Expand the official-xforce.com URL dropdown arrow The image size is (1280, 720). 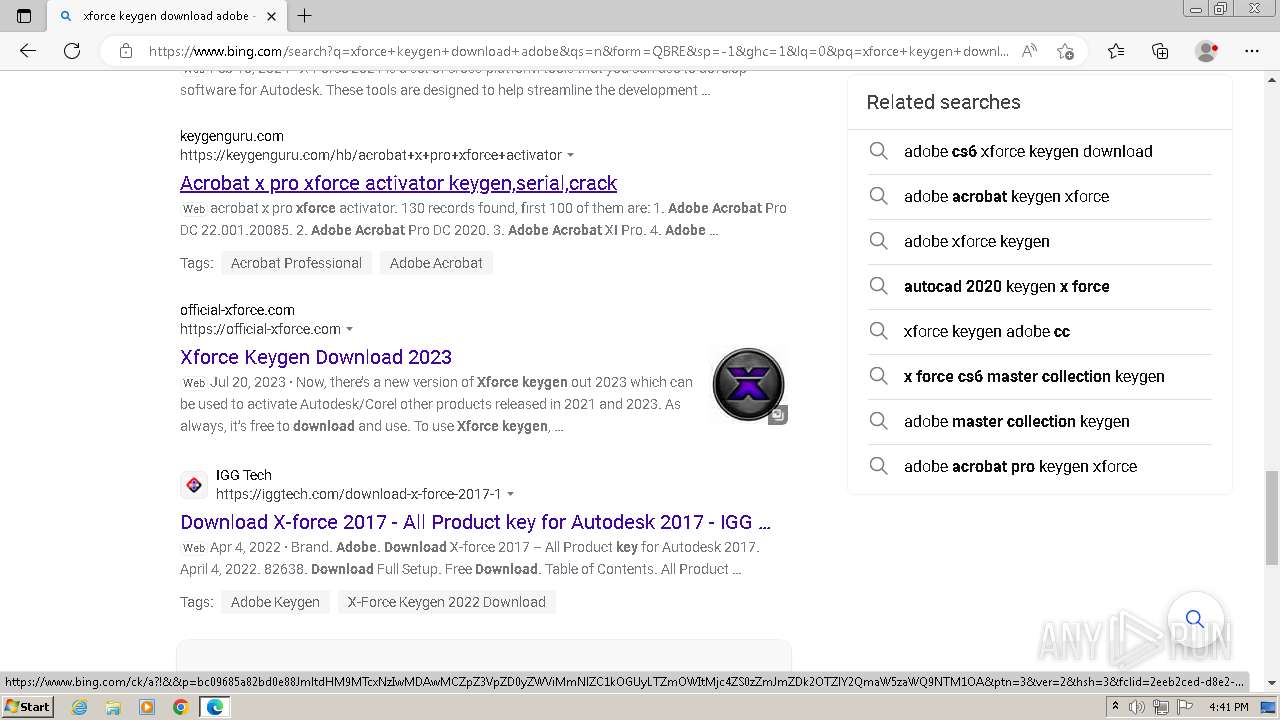349,329
